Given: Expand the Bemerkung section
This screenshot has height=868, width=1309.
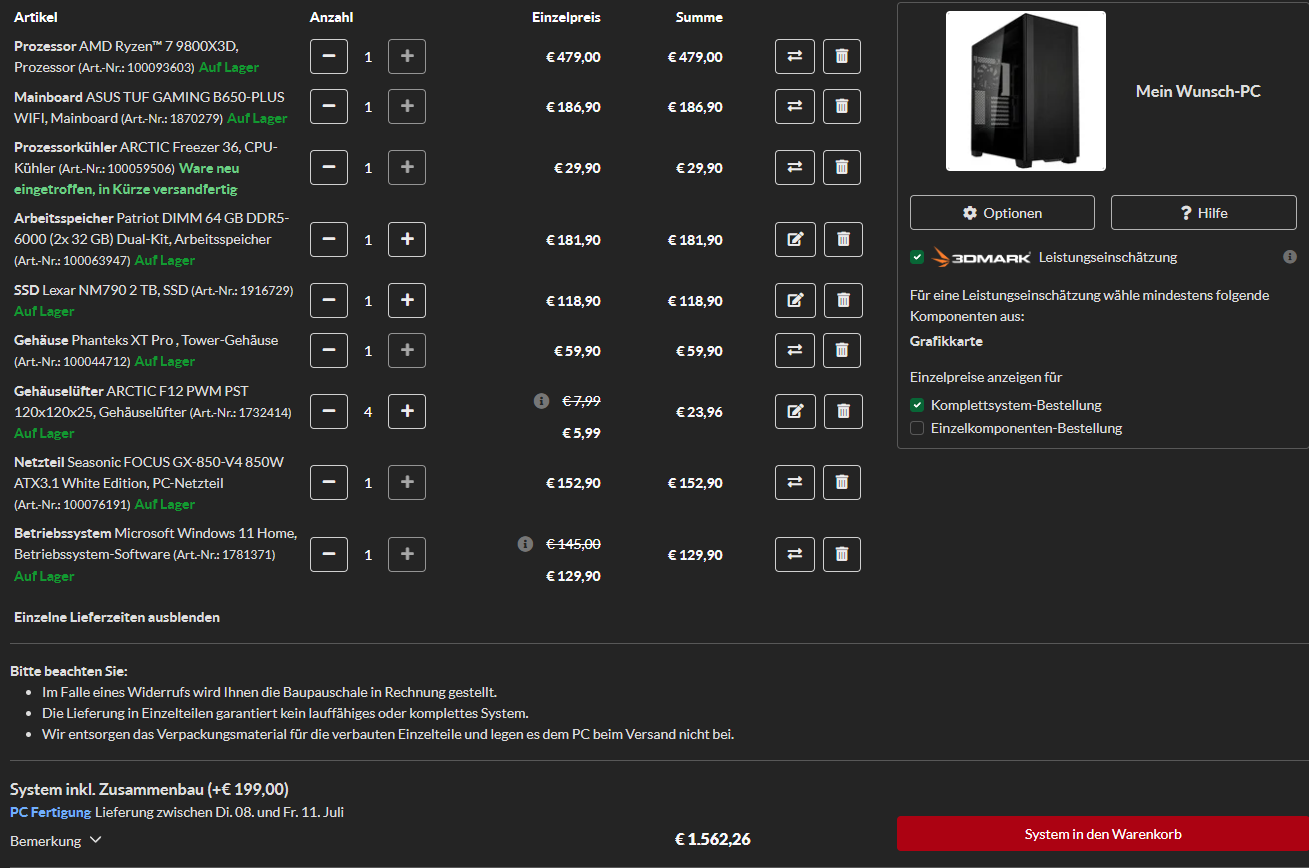Looking at the screenshot, I should click(x=56, y=841).
